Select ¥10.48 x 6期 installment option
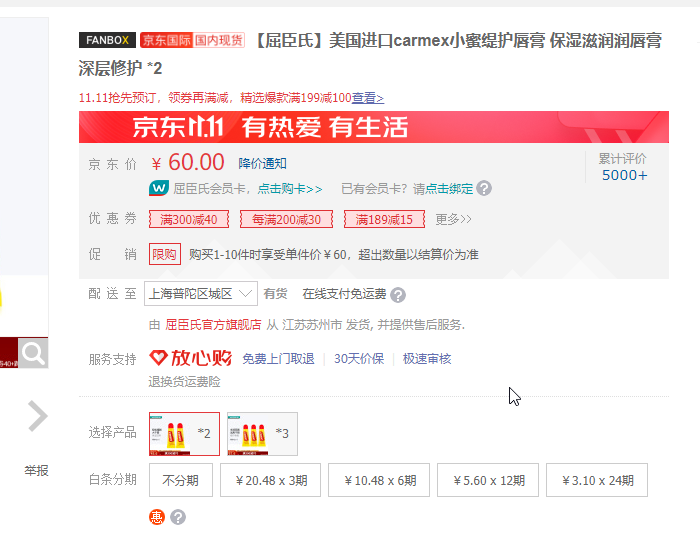Image resolution: width=700 pixels, height=542 pixels. [x=379, y=480]
